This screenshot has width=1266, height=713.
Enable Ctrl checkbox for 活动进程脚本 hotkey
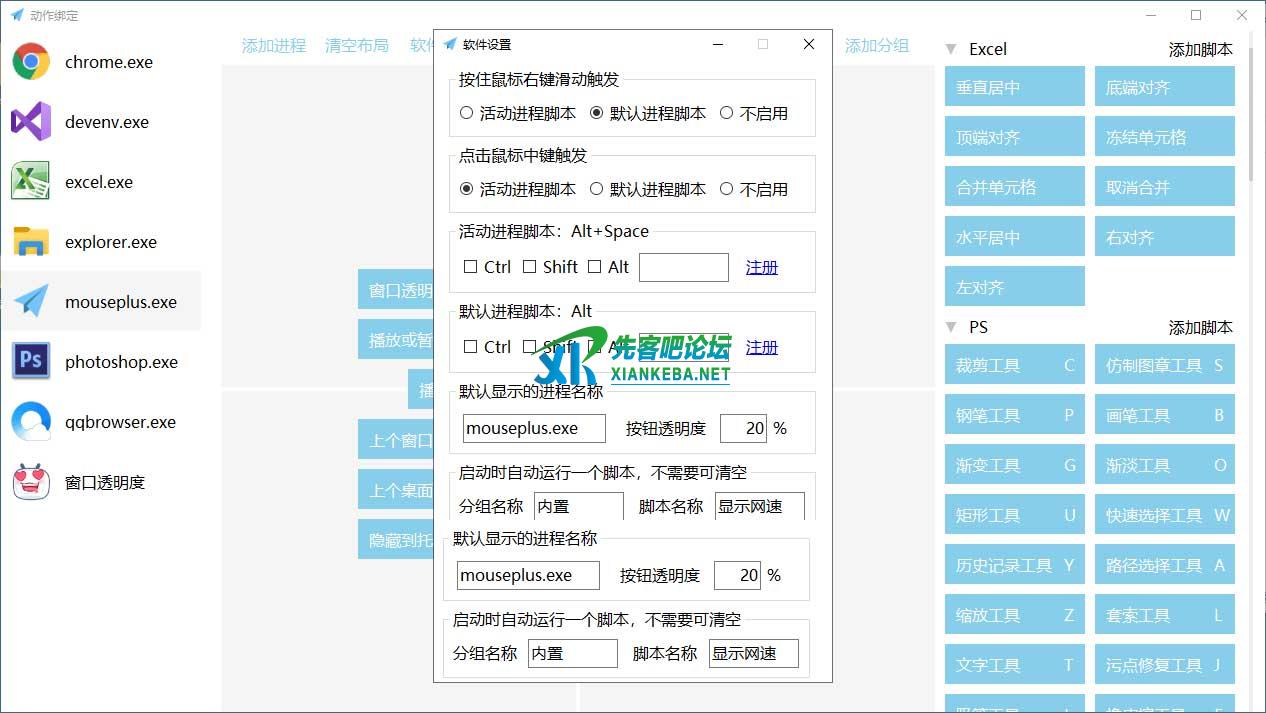(x=471, y=267)
